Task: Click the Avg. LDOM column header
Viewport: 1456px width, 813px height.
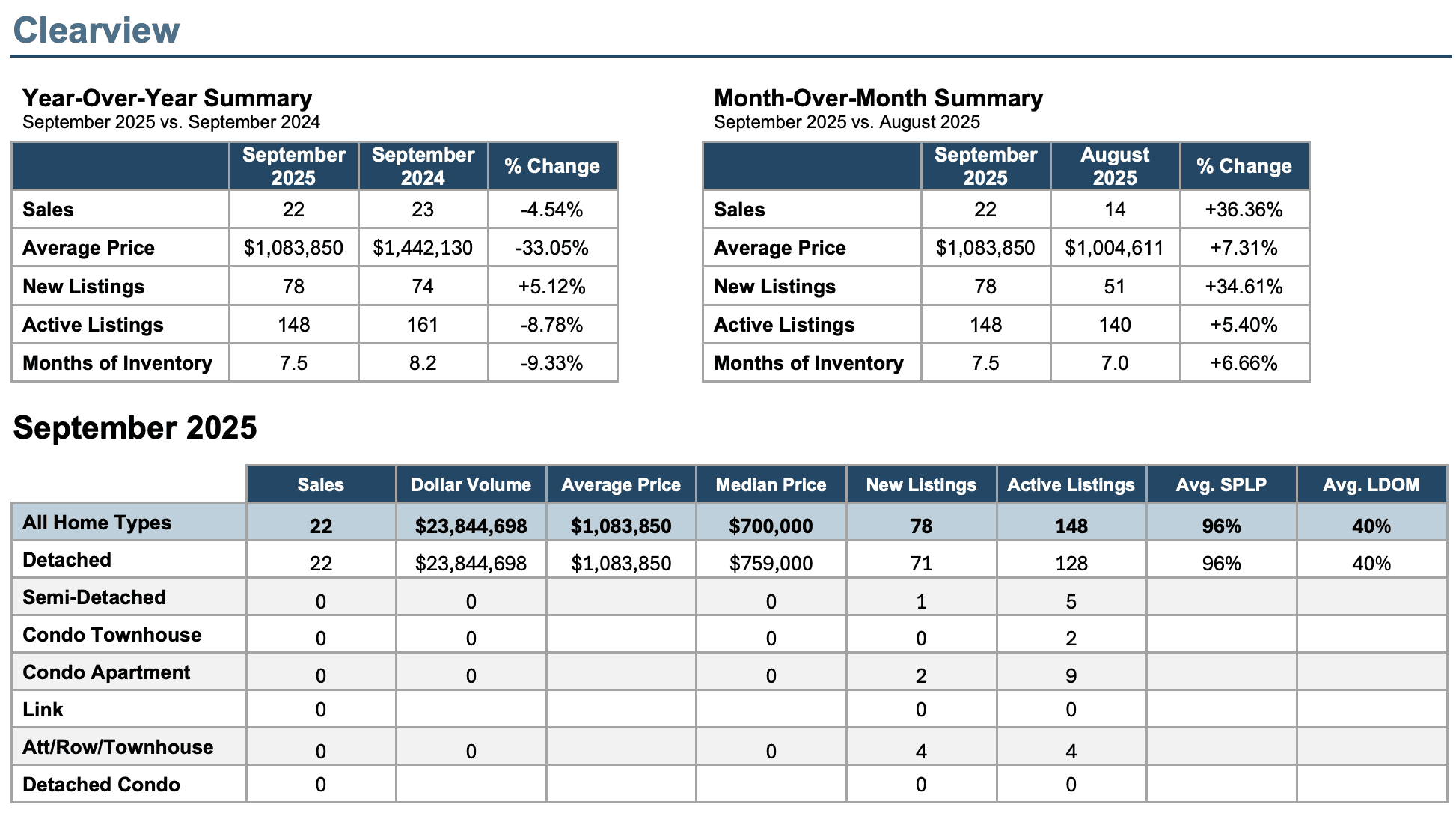Action: coord(1371,485)
